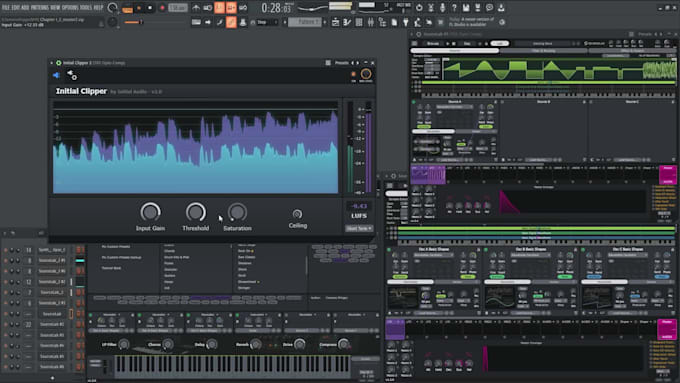Open the FILE menu
This screenshot has height=383, width=680.
(6, 7)
